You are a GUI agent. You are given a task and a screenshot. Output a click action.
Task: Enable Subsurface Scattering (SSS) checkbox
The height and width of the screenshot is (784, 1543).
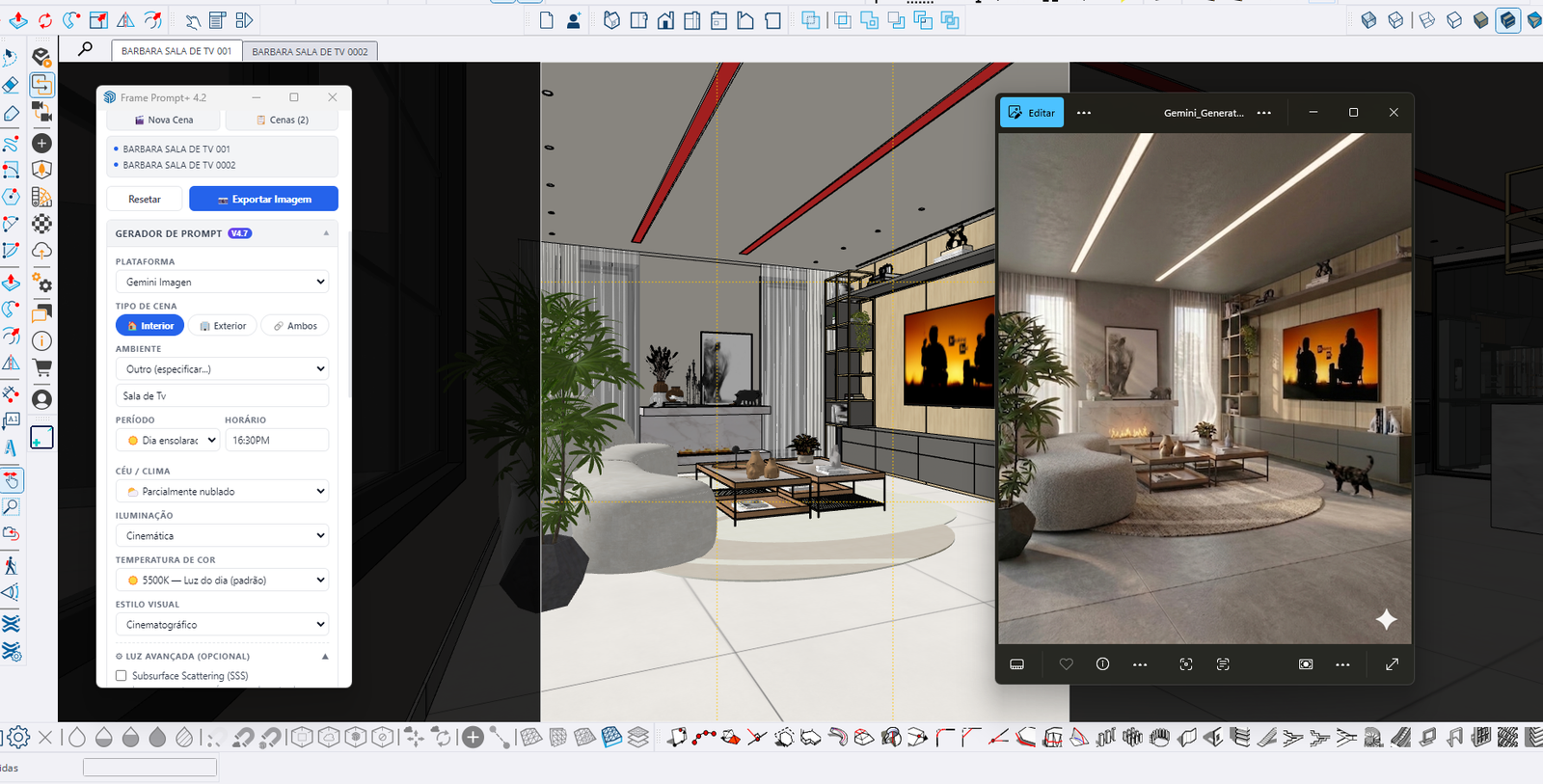[122, 676]
